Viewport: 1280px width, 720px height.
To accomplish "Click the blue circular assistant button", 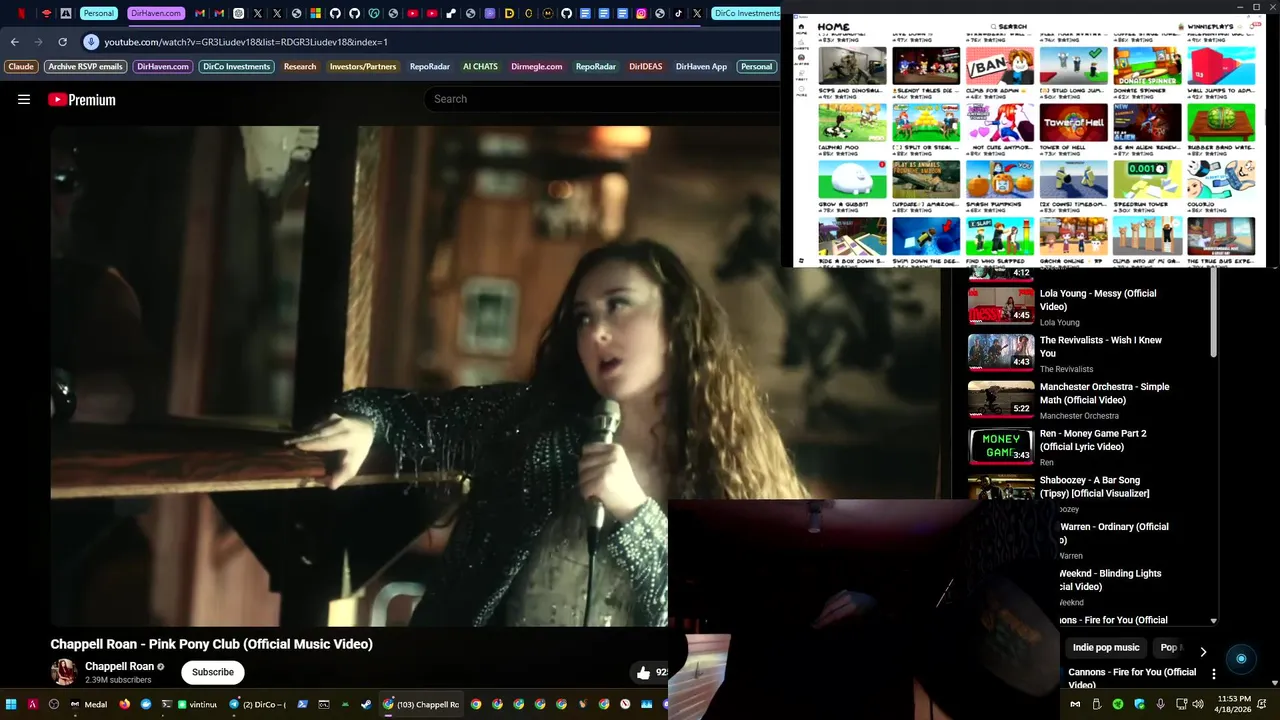I will [x=1241, y=659].
